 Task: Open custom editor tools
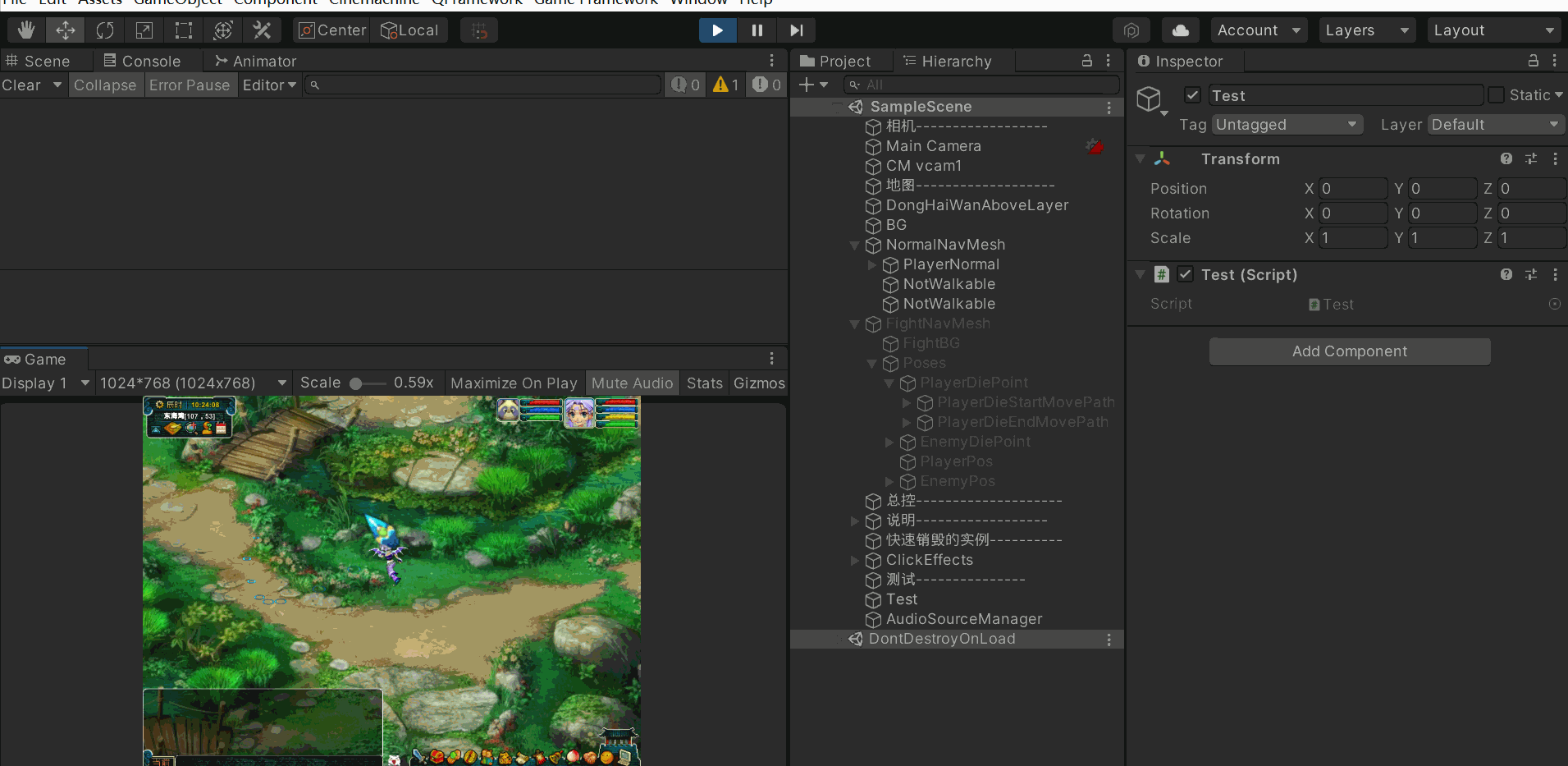pos(263,30)
